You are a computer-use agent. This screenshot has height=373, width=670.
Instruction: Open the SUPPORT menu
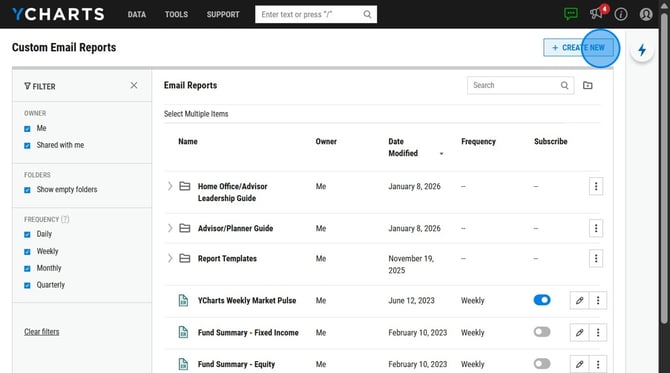pos(223,15)
